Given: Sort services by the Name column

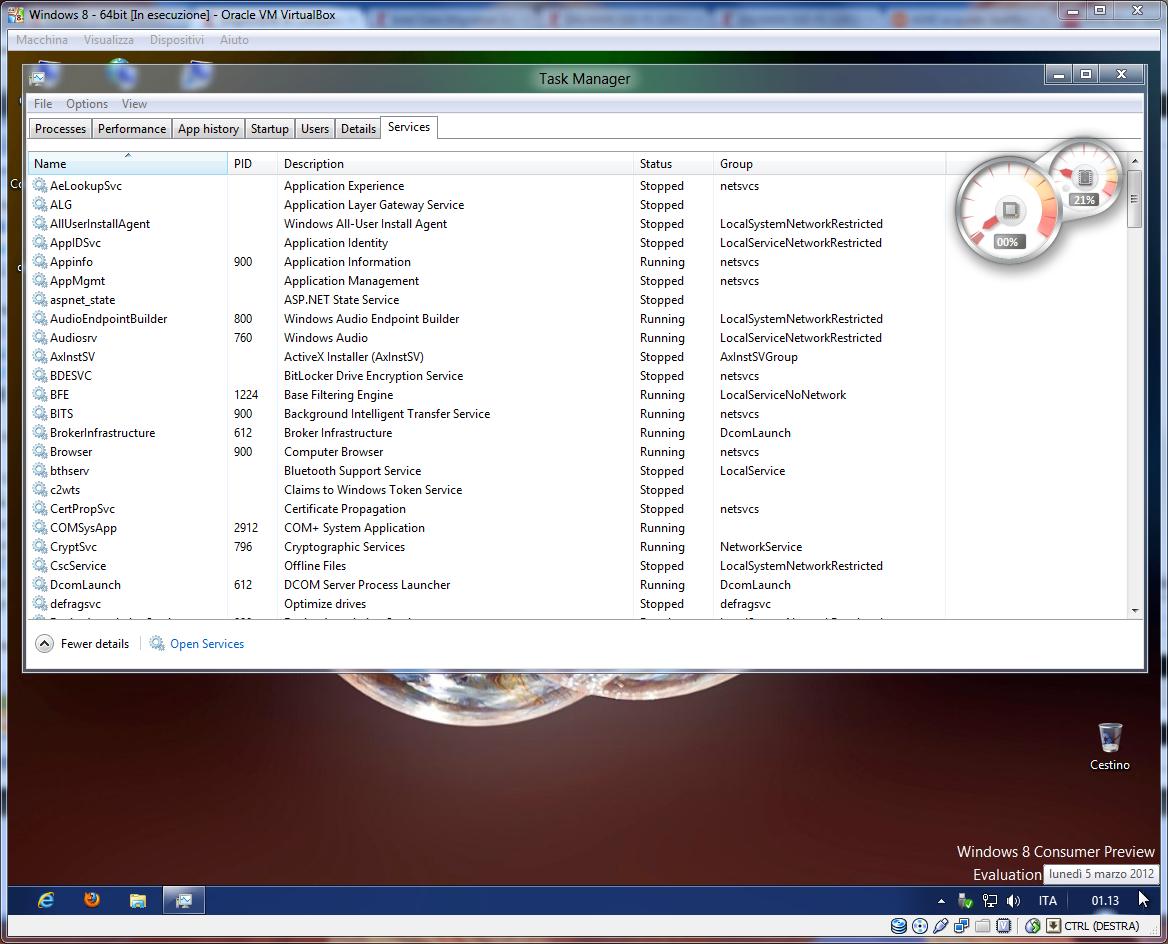Looking at the screenshot, I should (127, 163).
